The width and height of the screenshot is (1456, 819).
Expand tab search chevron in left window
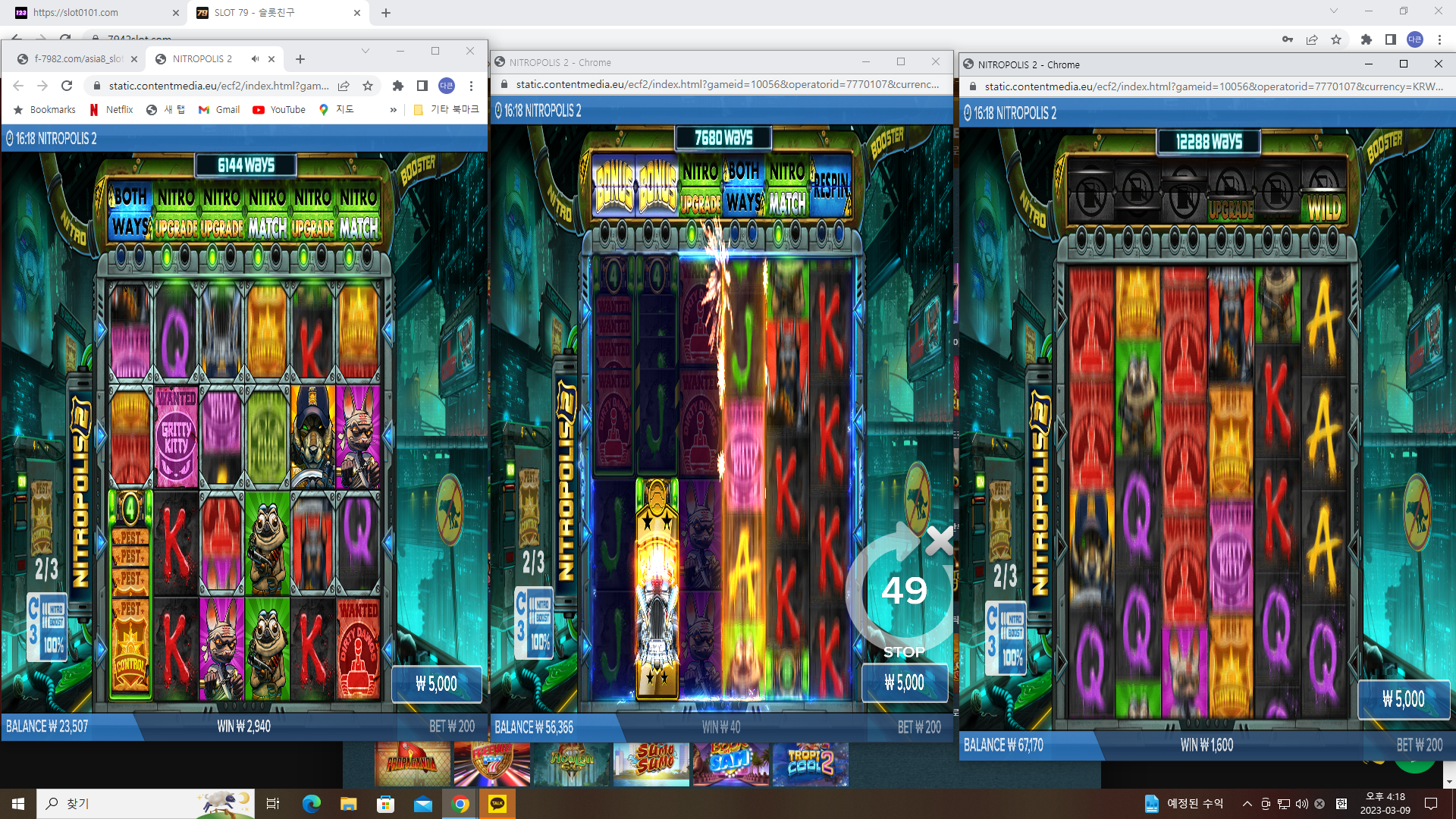(366, 51)
